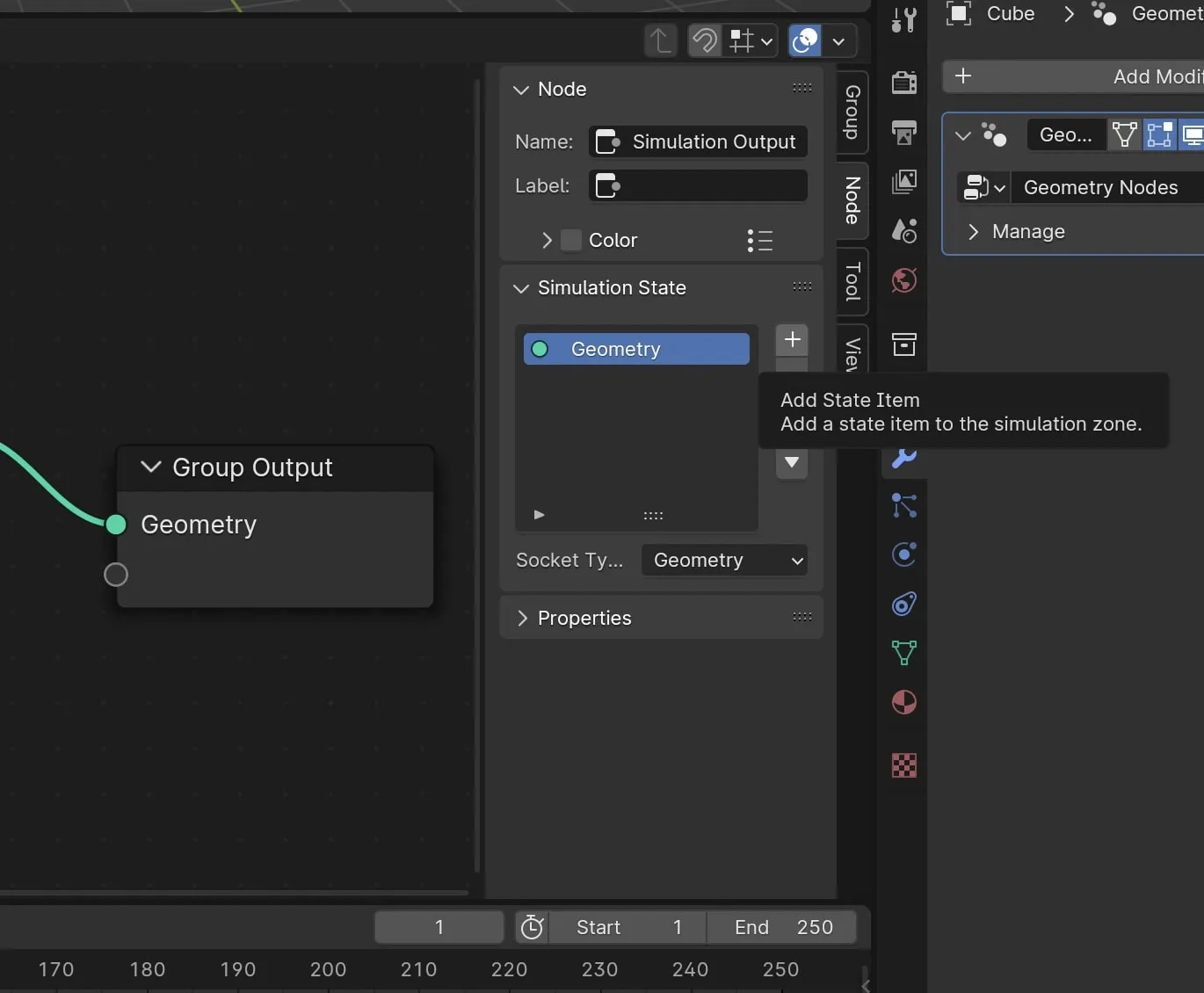
Task: Click the End frame field showing 250
Action: 782,927
